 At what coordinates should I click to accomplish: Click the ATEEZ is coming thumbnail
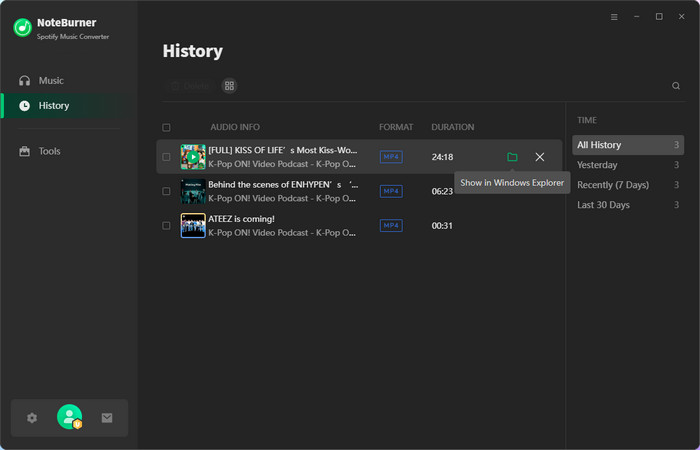pyautogui.click(x=193, y=225)
